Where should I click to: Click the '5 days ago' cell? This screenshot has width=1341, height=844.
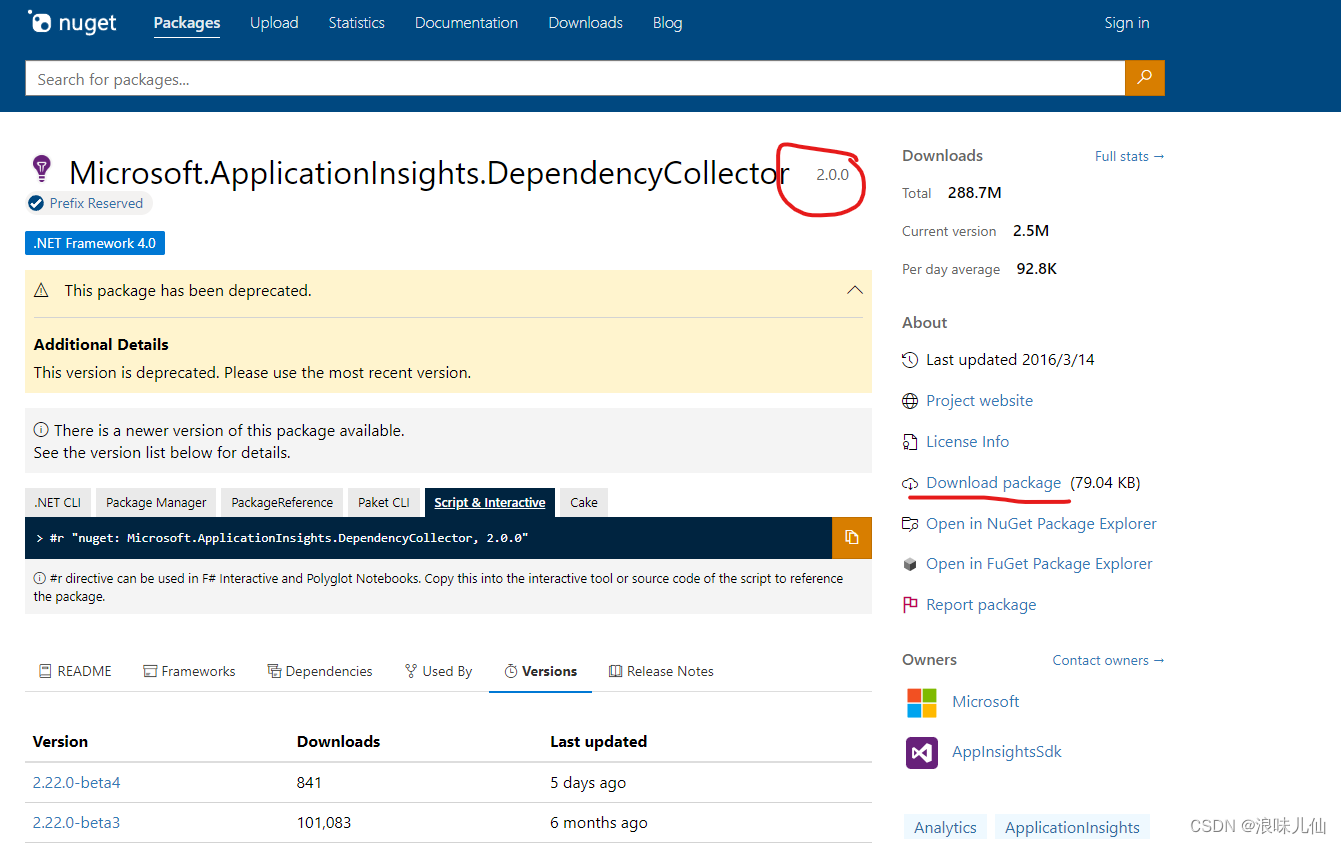pos(588,782)
